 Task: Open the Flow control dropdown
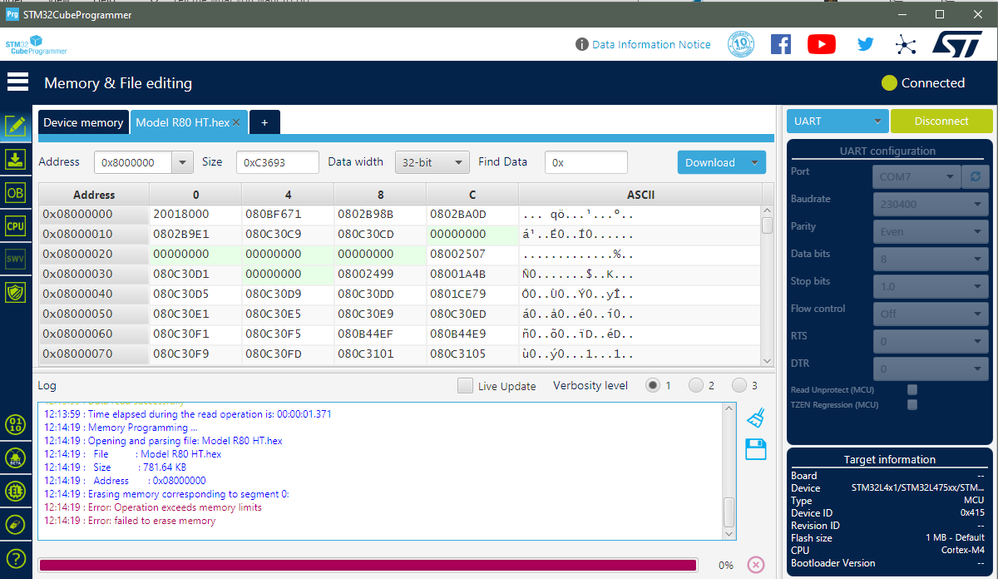pyautogui.click(x=930, y=314)
